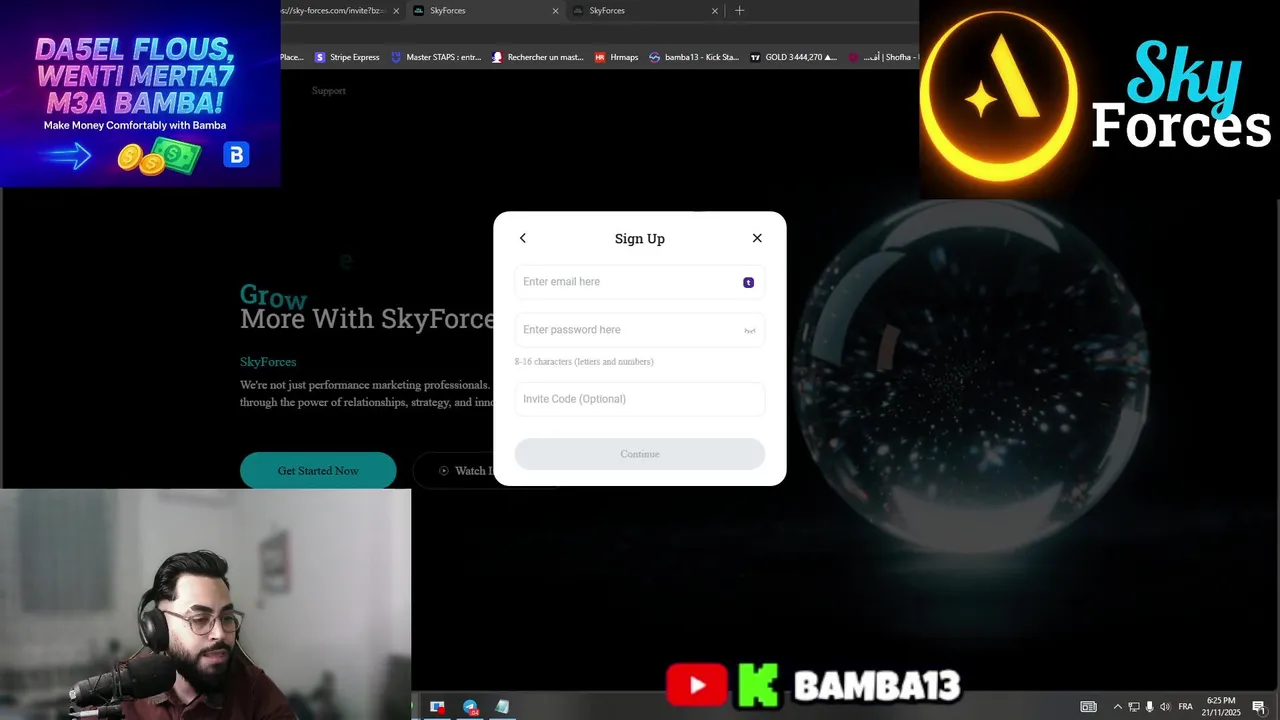
Task: Open the purple autofill icon in email field
Action: 748,282
